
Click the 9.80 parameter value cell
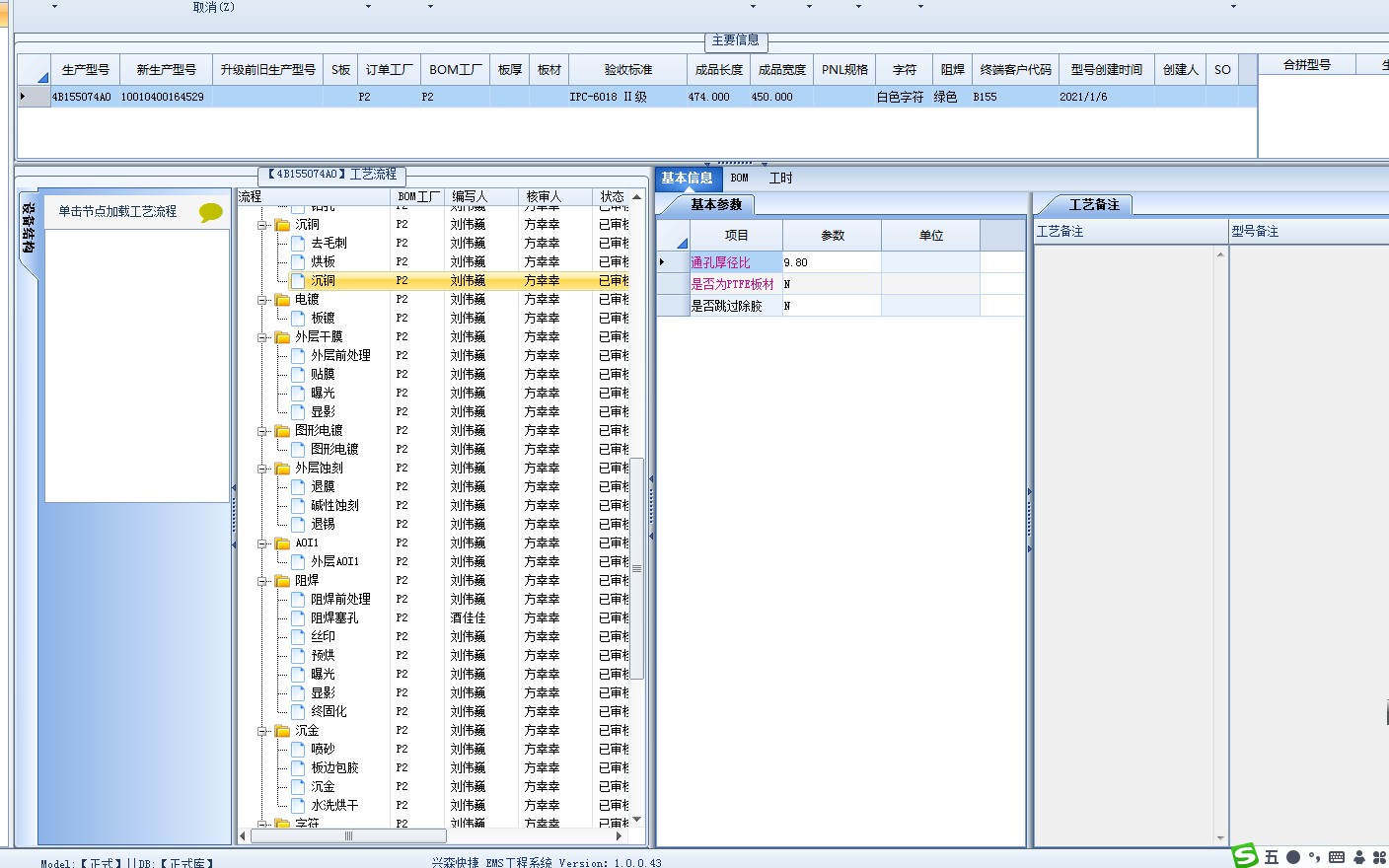[x=832, y=262]
